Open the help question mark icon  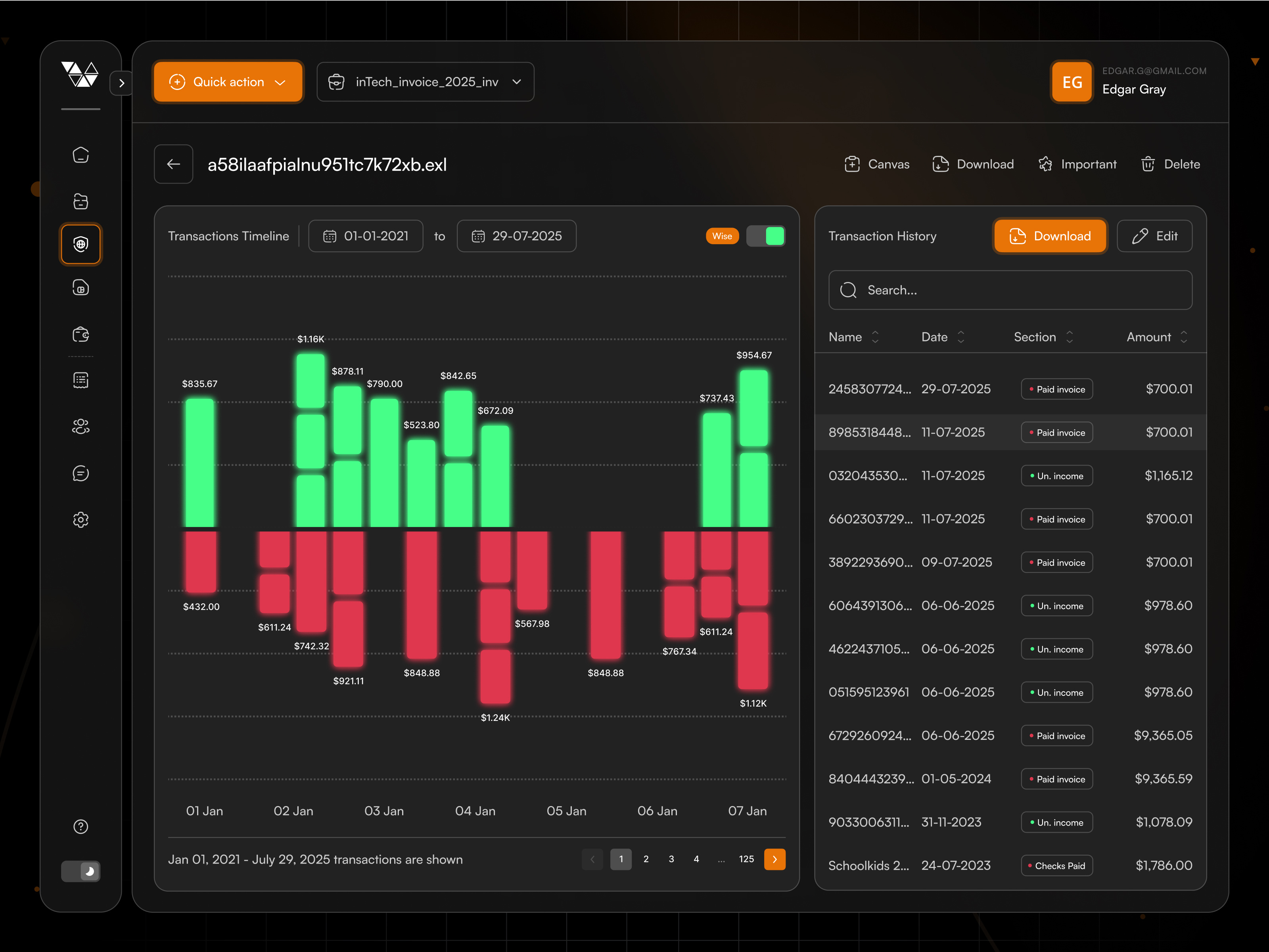point(81,826)
